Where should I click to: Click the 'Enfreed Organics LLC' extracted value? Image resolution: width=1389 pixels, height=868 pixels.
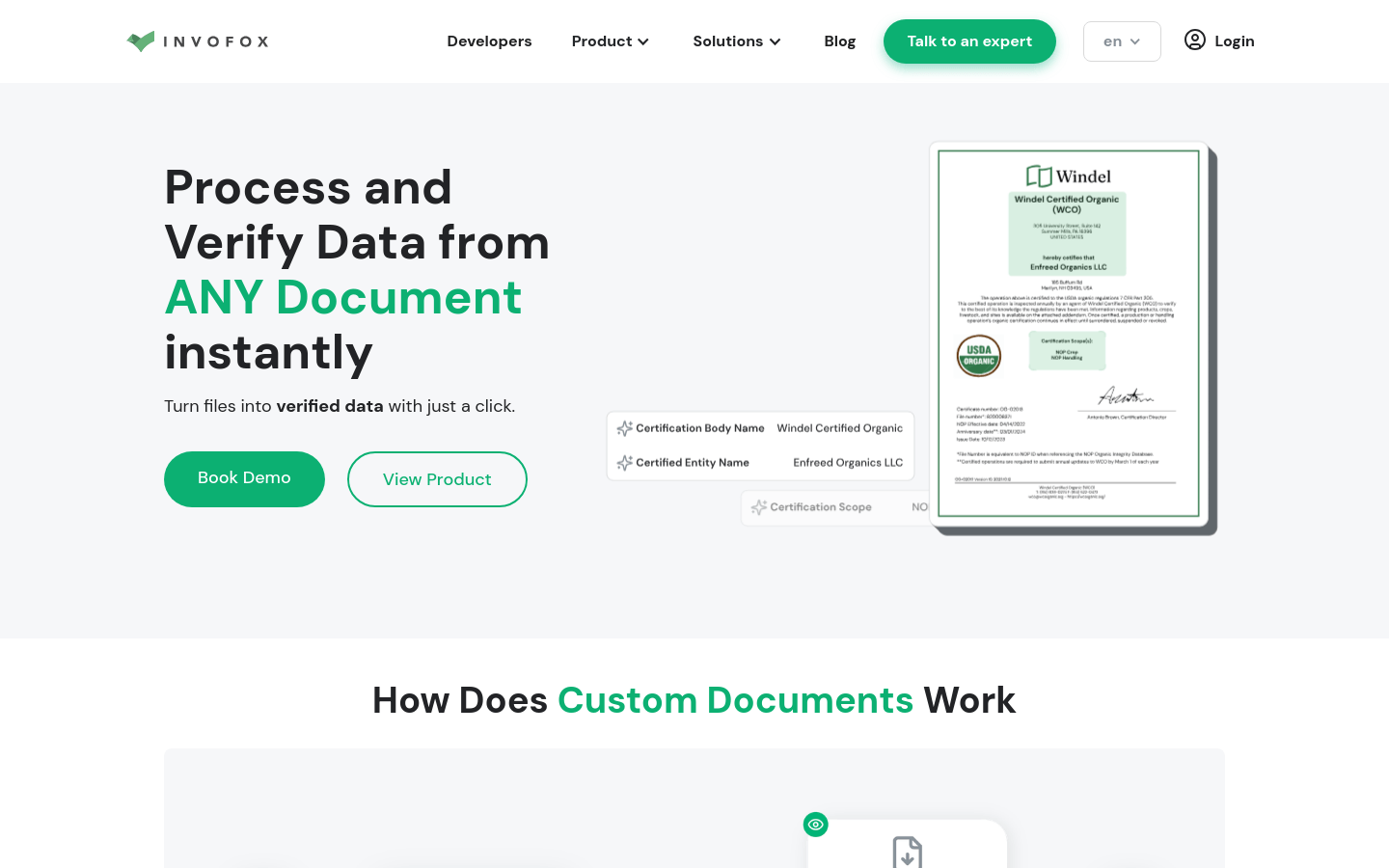(848, 463)
